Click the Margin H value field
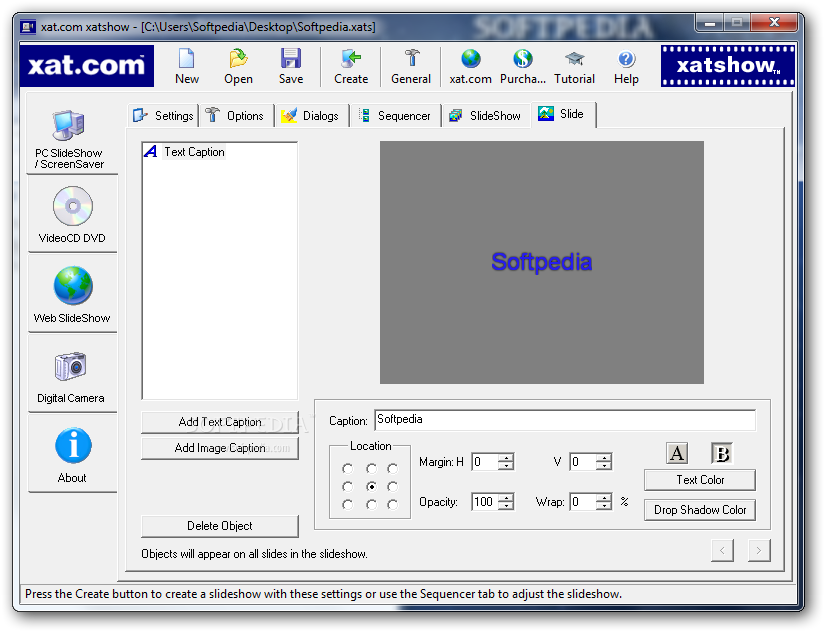Screen dimensions: 825x632 point(485,462)
